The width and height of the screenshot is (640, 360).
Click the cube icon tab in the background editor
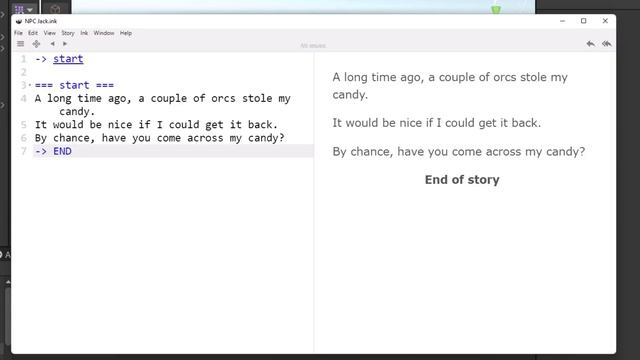point(56,8)
